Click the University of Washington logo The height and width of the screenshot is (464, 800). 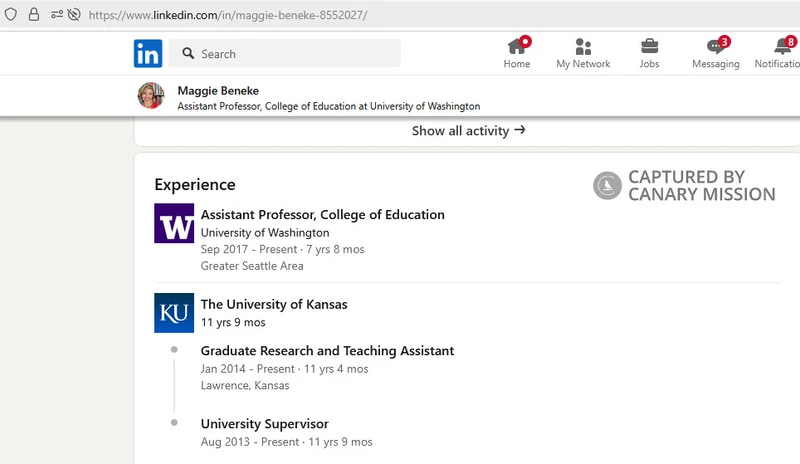174,223
